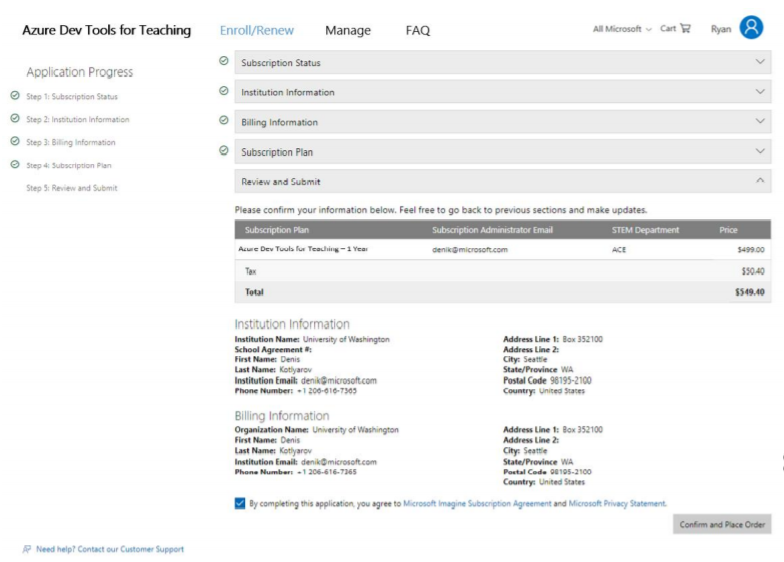
Task: Open the Billing Information accordion header
Action: [502, 122]
